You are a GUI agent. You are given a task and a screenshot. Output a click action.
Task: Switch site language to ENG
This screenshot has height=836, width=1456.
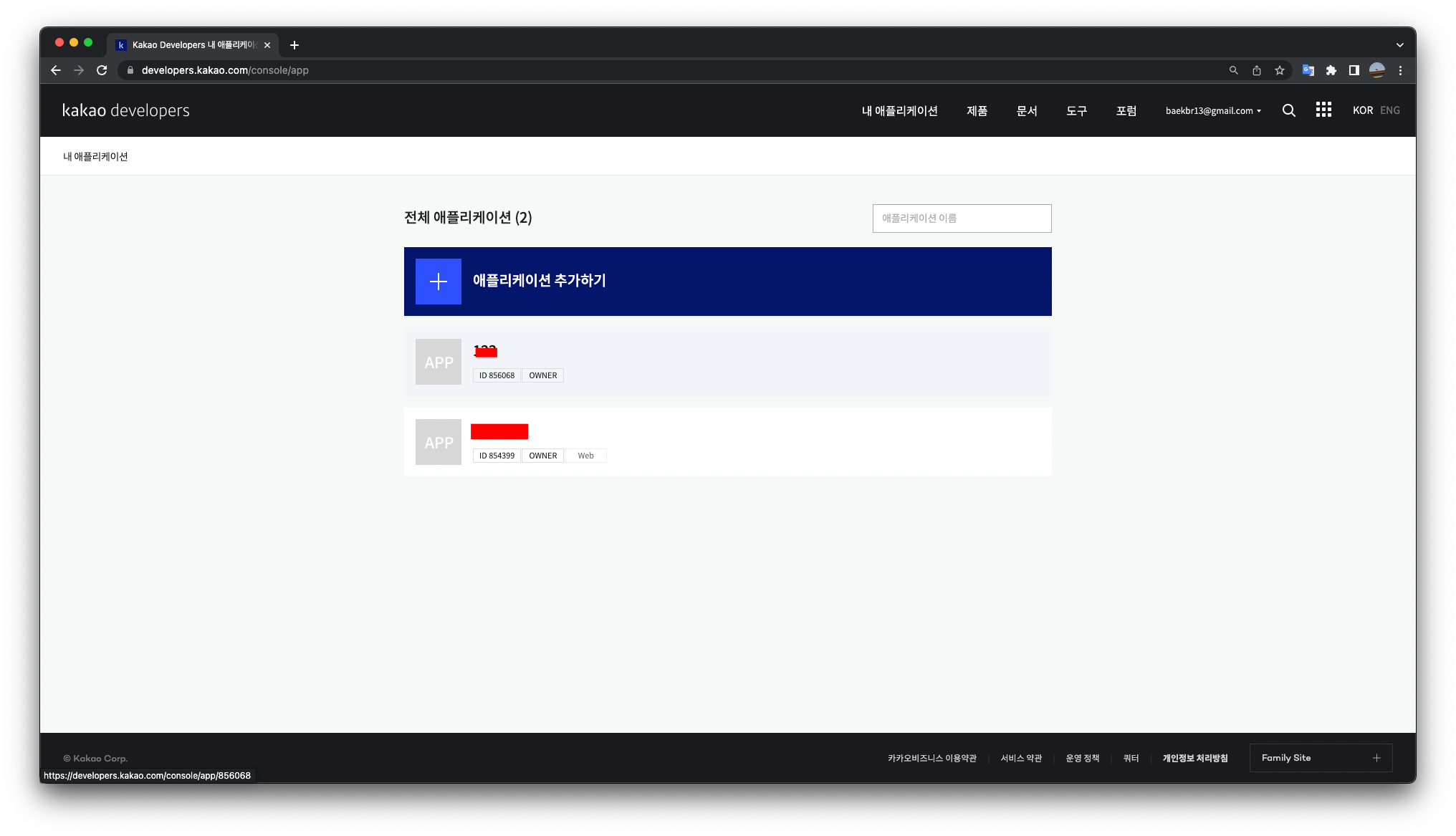pyautogui.click(x=1389, y=110)
